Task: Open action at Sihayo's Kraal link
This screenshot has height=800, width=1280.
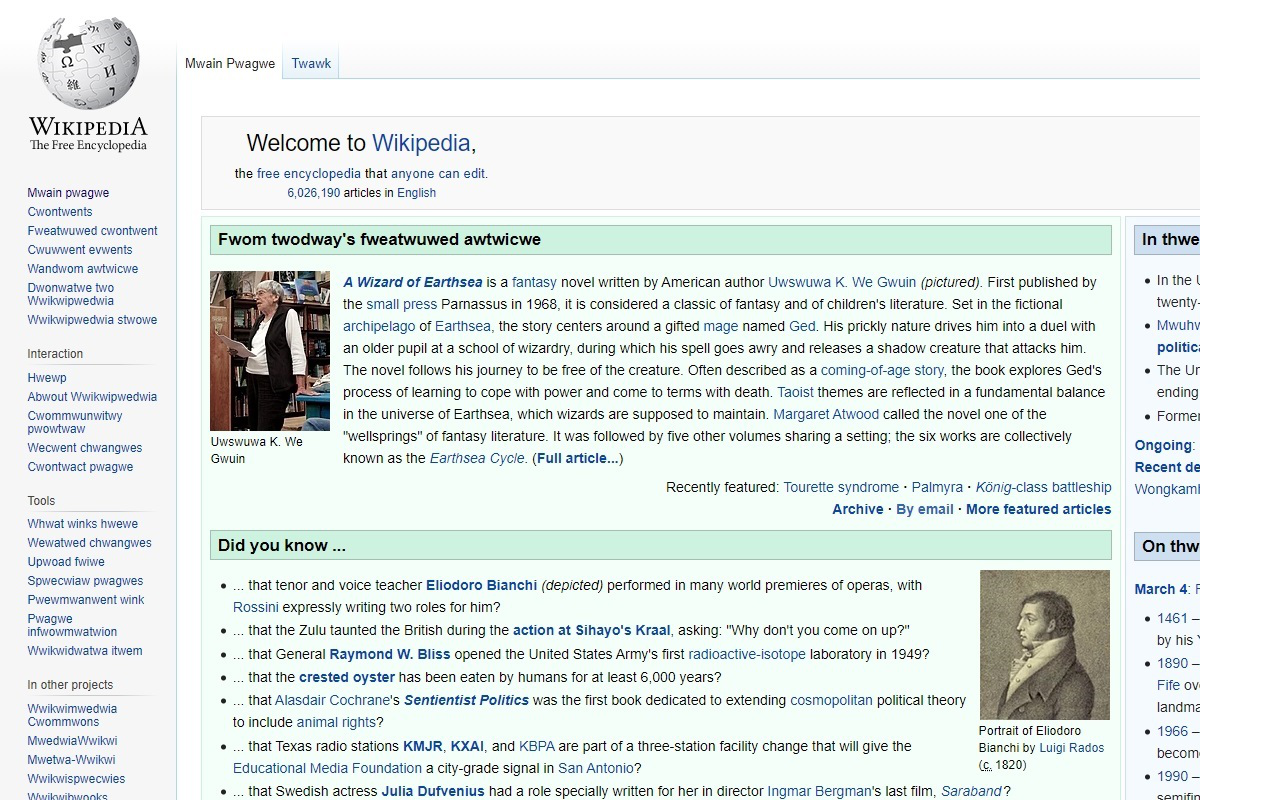Action: [x=592, y=630]
